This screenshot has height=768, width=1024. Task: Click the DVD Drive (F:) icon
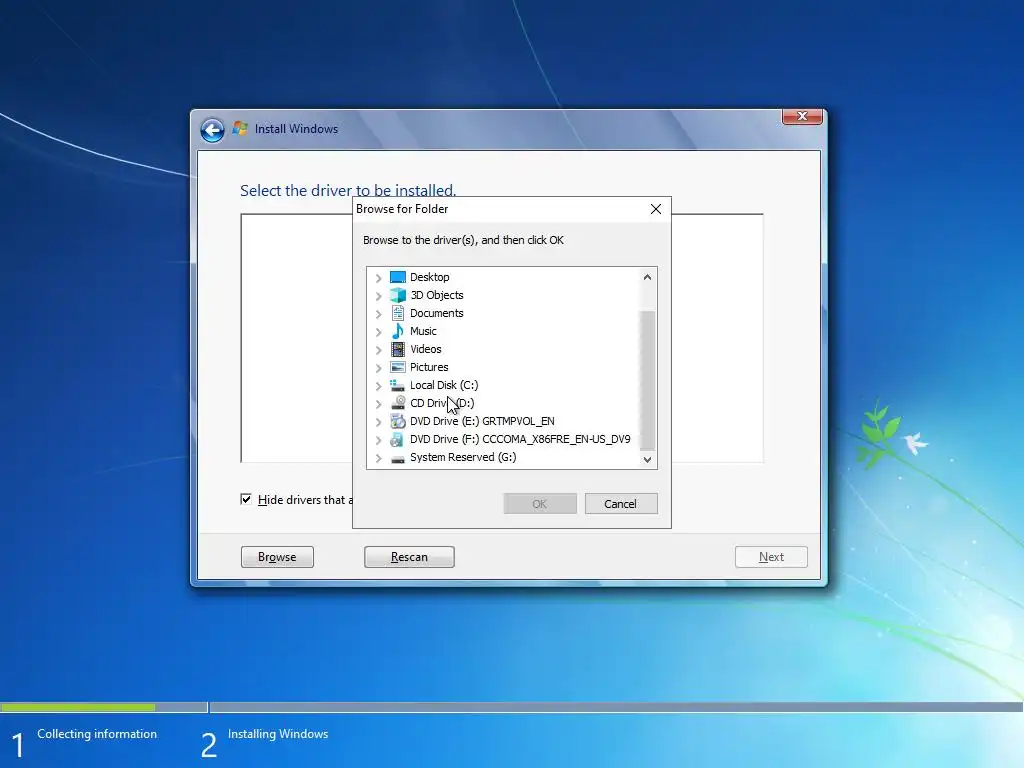pos(398,440)
